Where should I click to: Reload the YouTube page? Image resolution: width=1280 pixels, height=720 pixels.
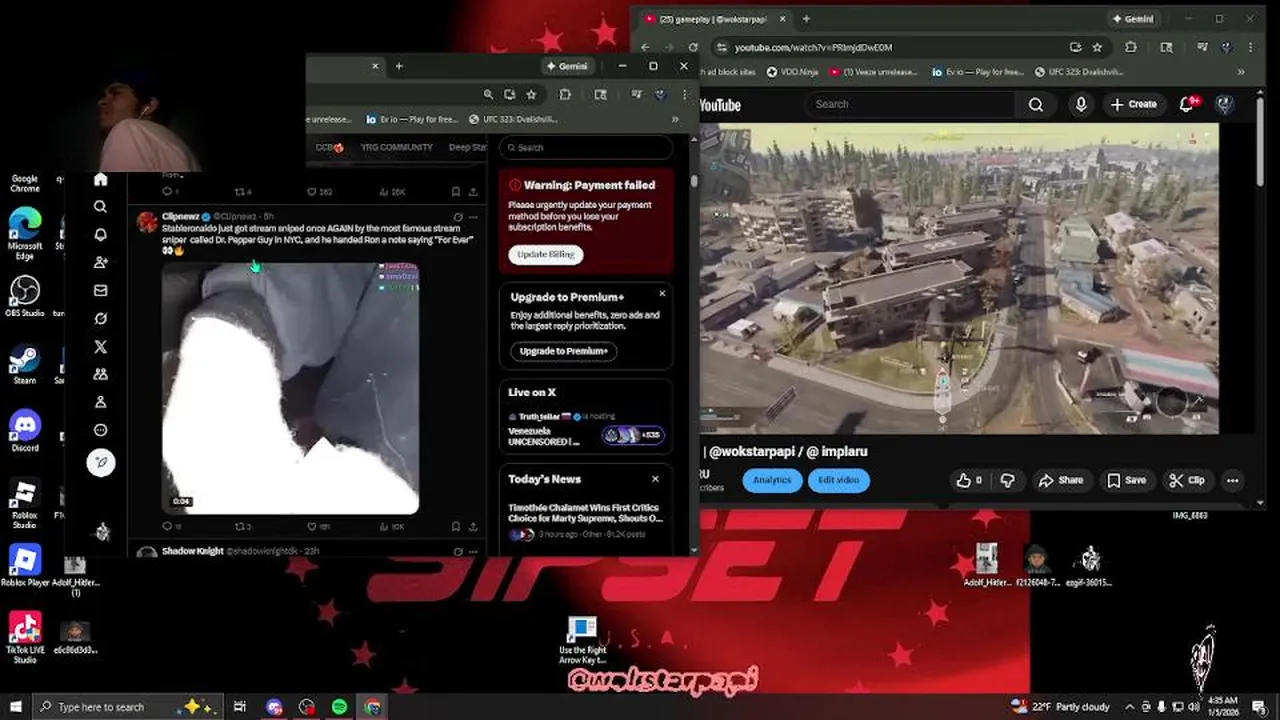(694, 47)
